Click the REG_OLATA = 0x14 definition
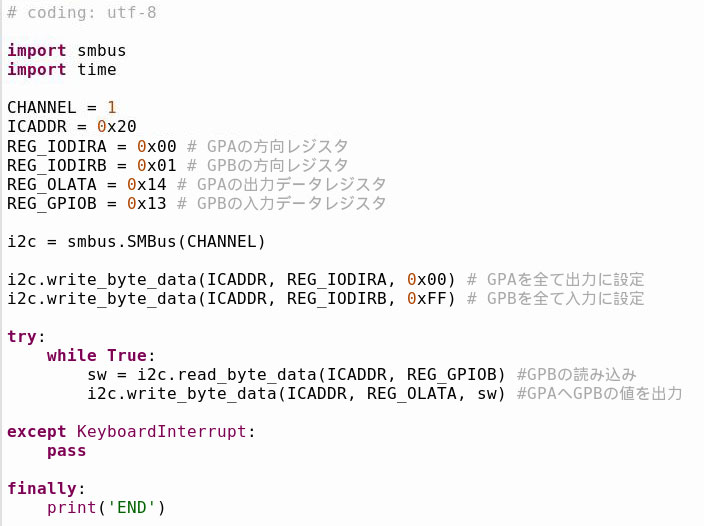 87,185
